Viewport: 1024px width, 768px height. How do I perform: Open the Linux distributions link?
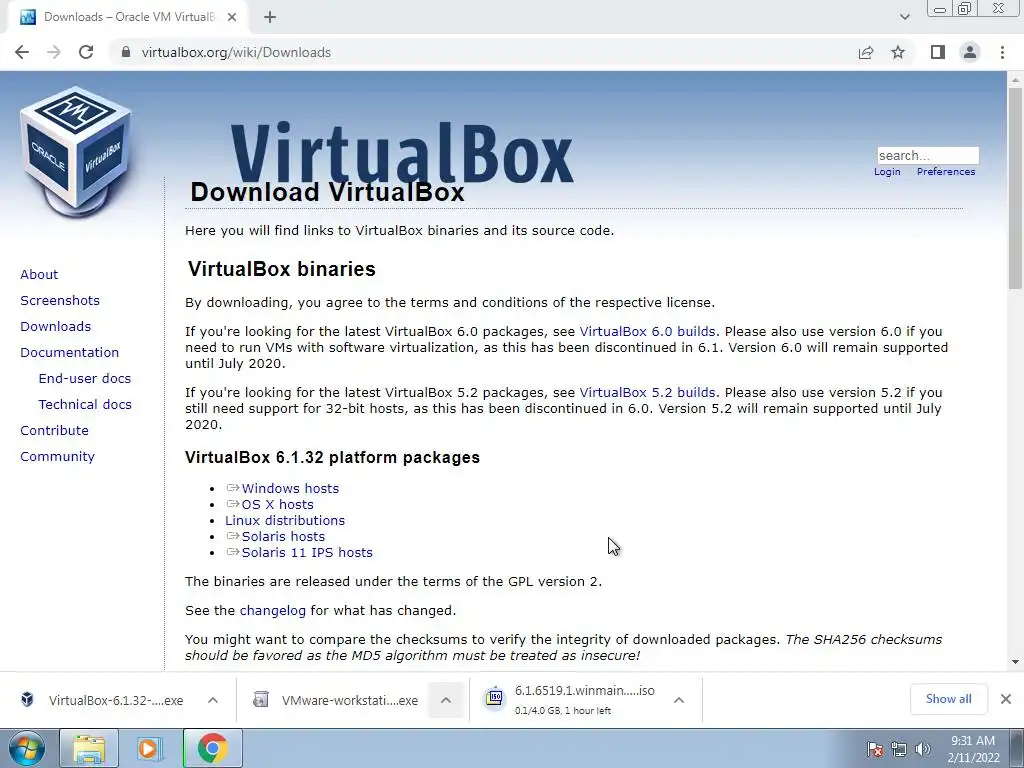pos(285,520)
